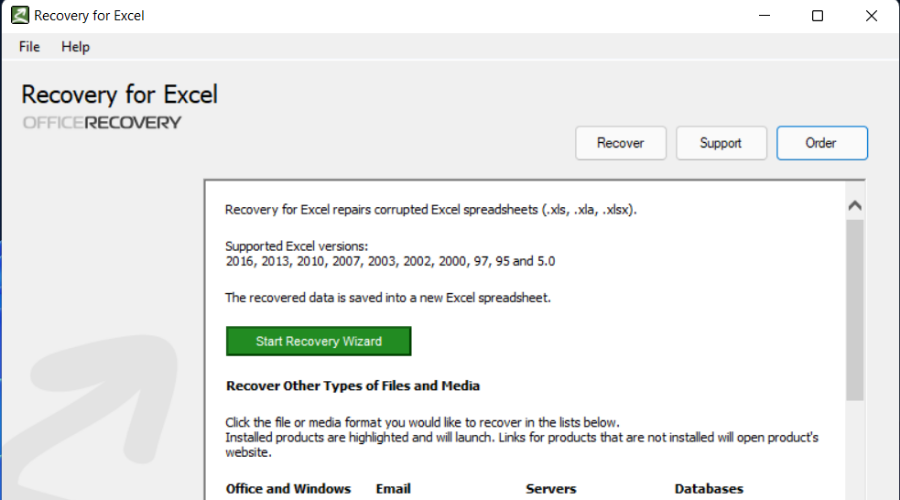Open the Help menu
Viewport: 900px width, 500px height.
pos(75,47)
